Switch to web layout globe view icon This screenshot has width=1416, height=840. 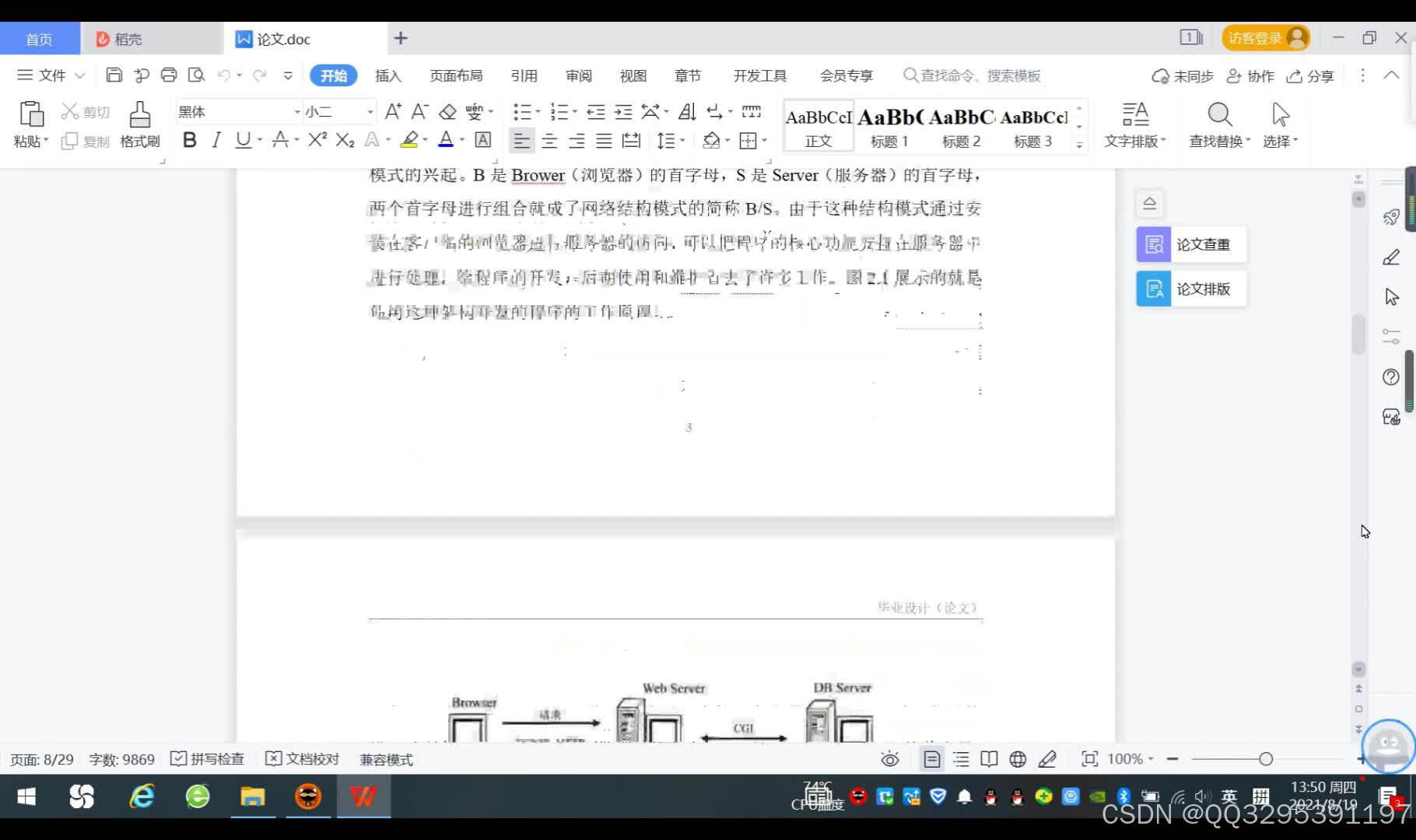click(x=1018, y=759)
